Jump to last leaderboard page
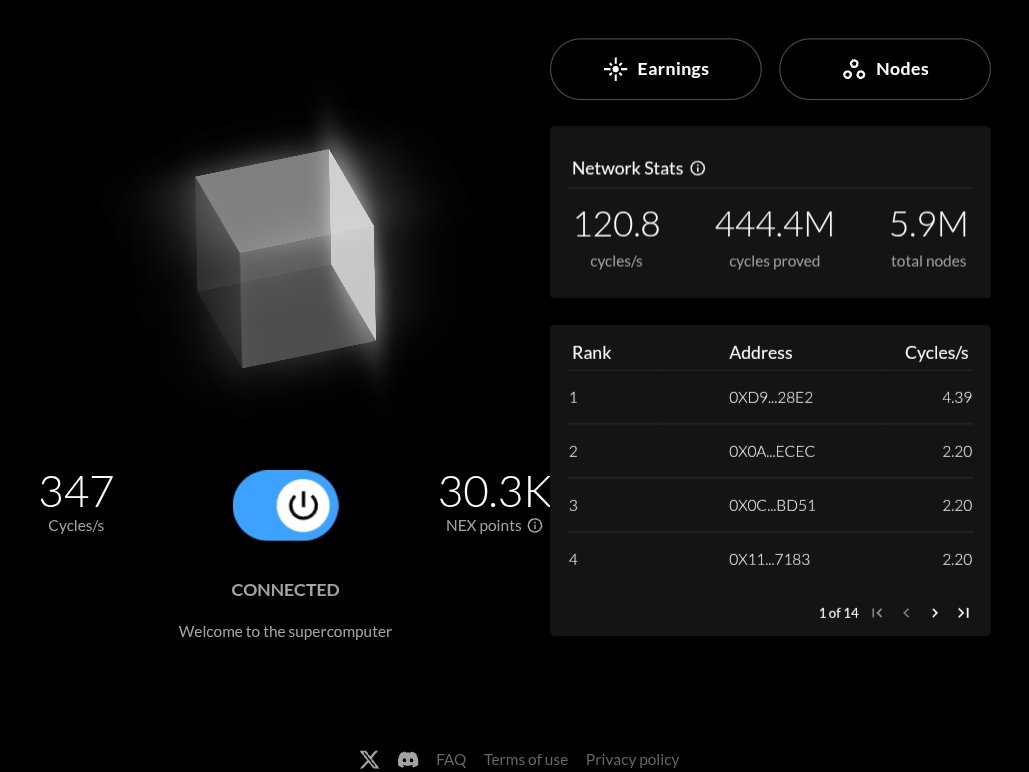The height and width of the screenshot is (772, 1029). pyautogui.click(x=963, y=612)
